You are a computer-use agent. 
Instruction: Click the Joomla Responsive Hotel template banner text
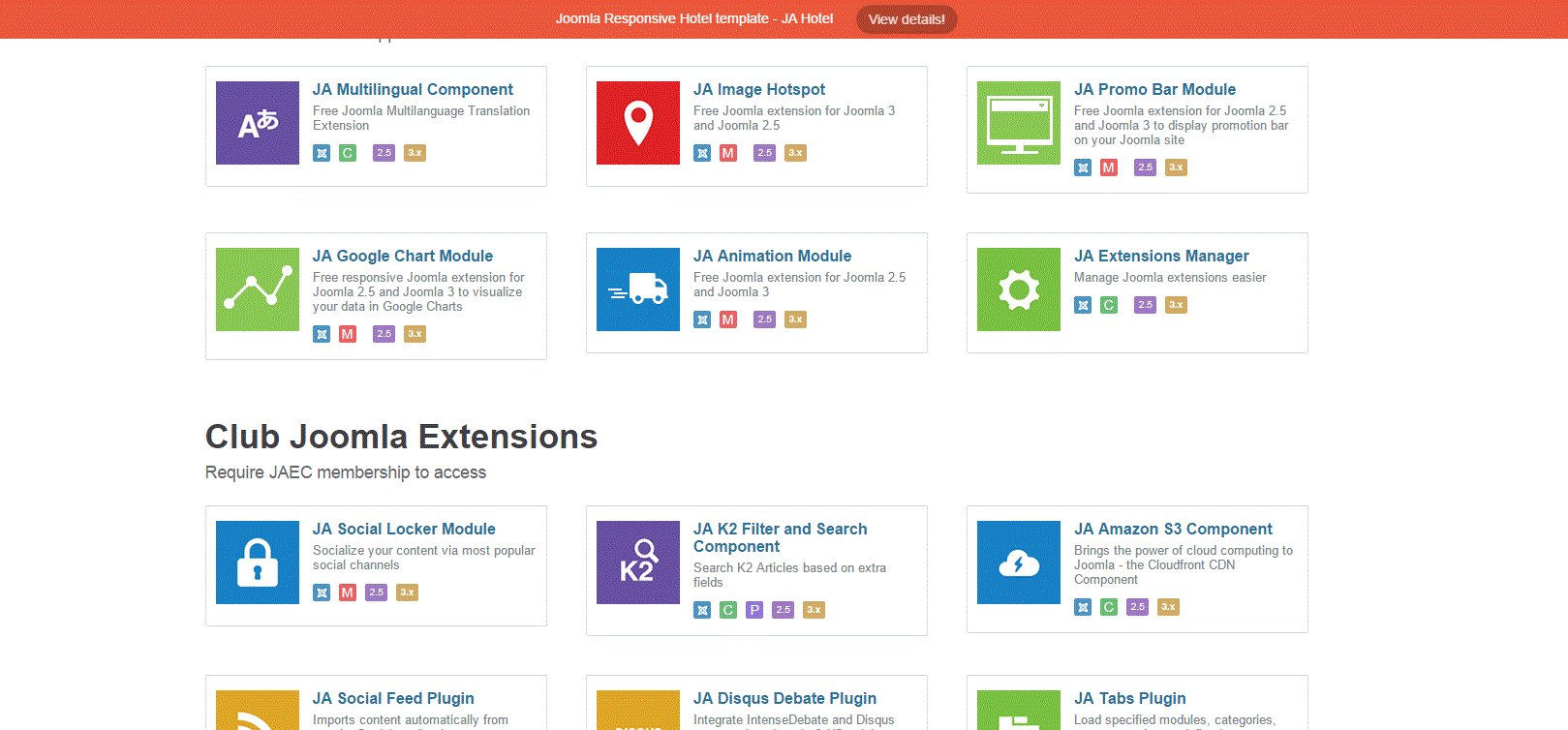coord(693,18)
